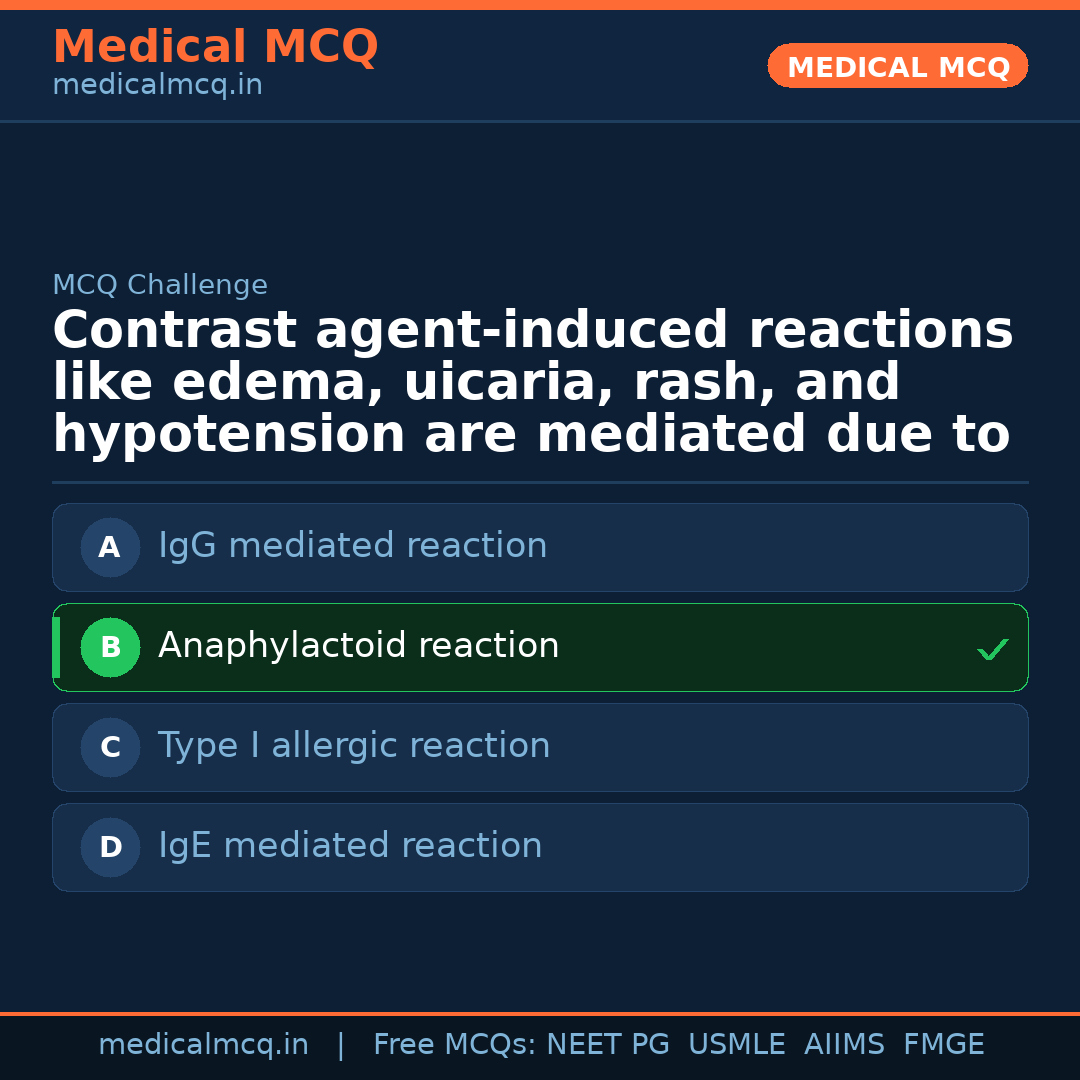Click the green bar beside option B

click(56, 647)
